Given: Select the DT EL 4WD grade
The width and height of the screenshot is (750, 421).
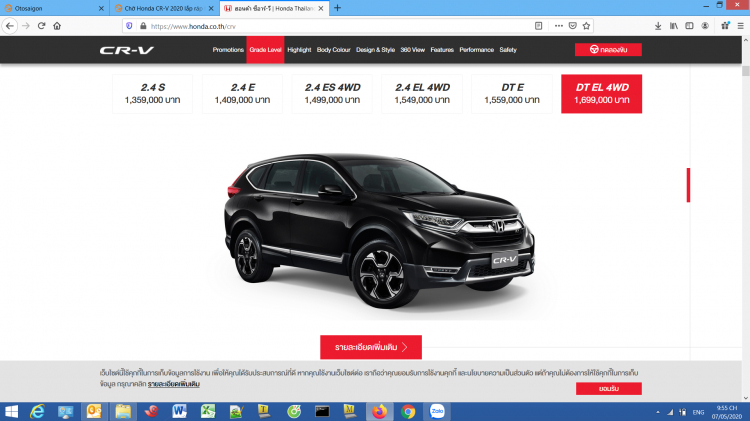Looking at the screenshot, I should [602, 94].
